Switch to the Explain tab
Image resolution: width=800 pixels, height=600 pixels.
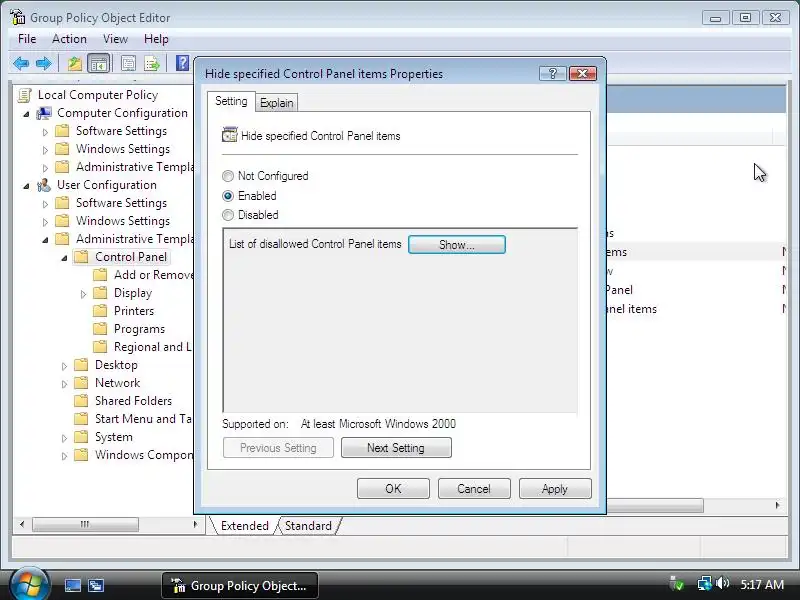pos(277,103)
